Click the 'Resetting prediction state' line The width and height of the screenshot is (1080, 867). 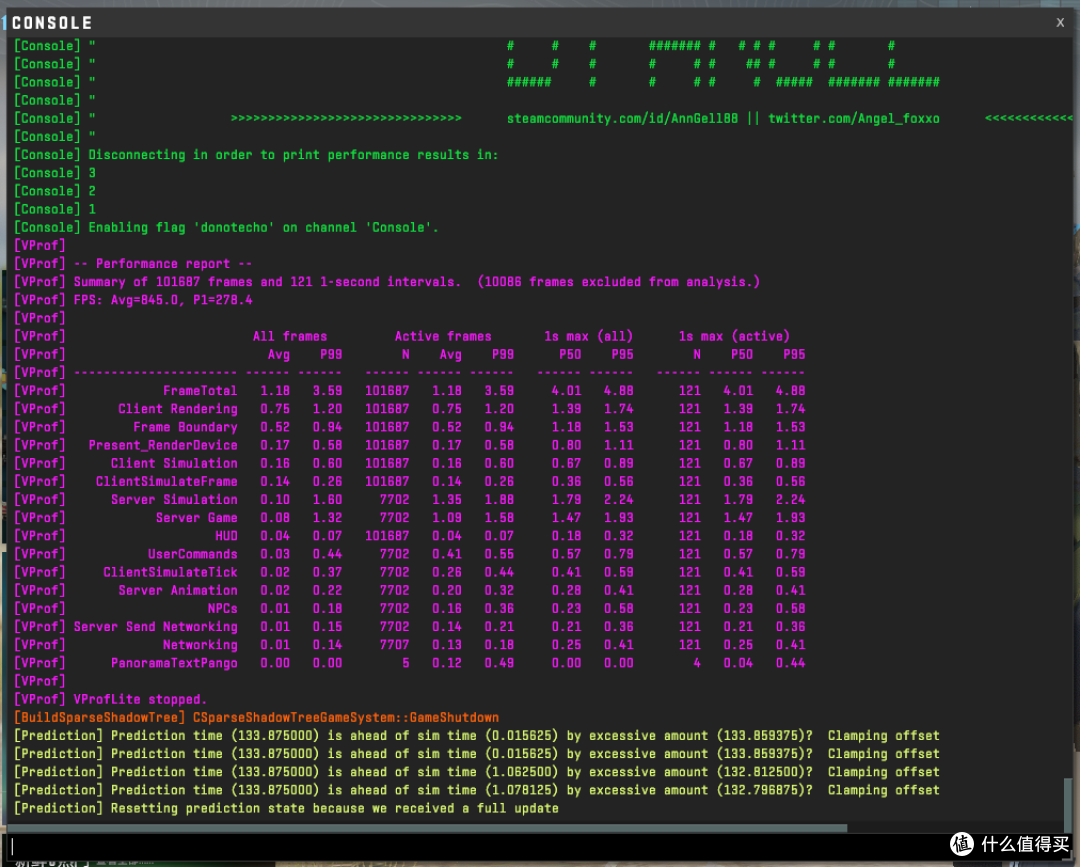(286, 808)
